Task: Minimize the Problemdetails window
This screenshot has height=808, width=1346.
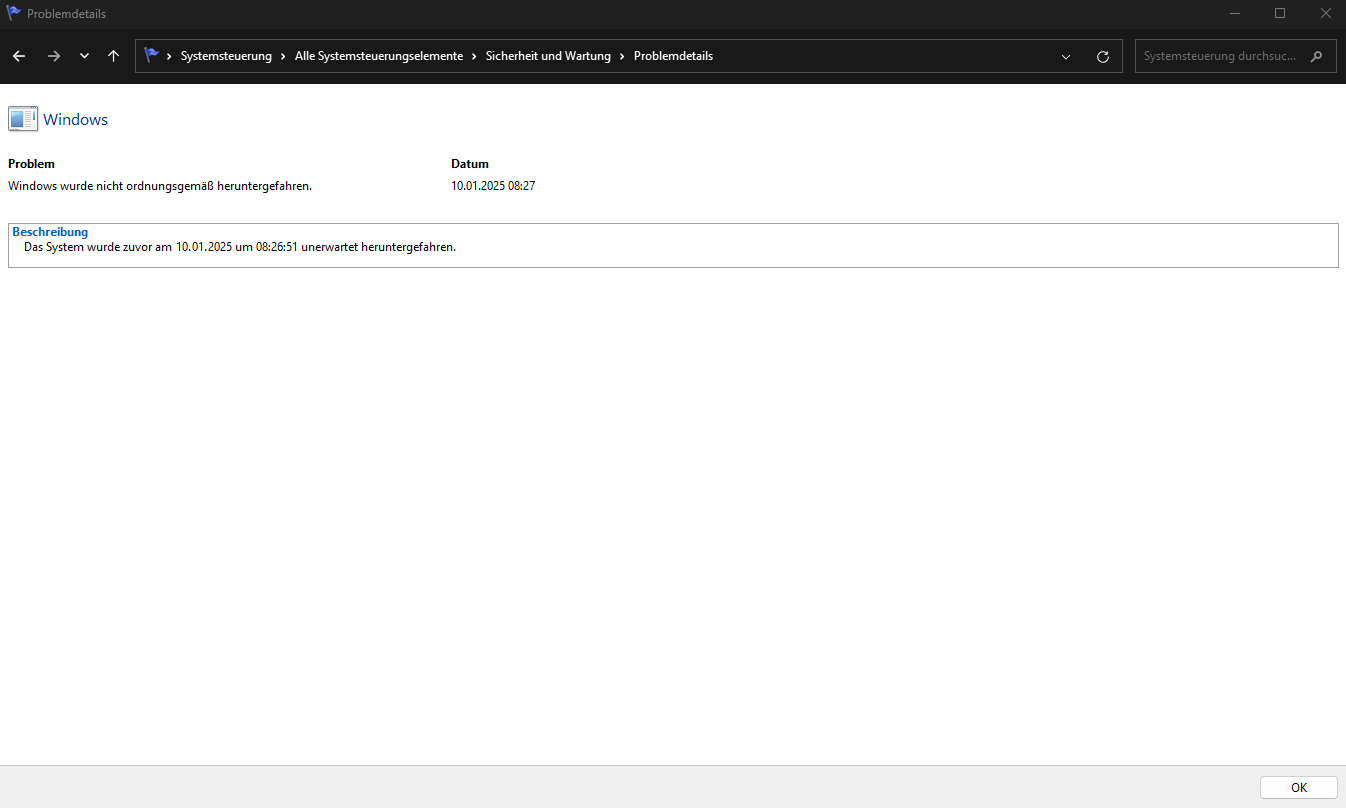Action: 1234,13
